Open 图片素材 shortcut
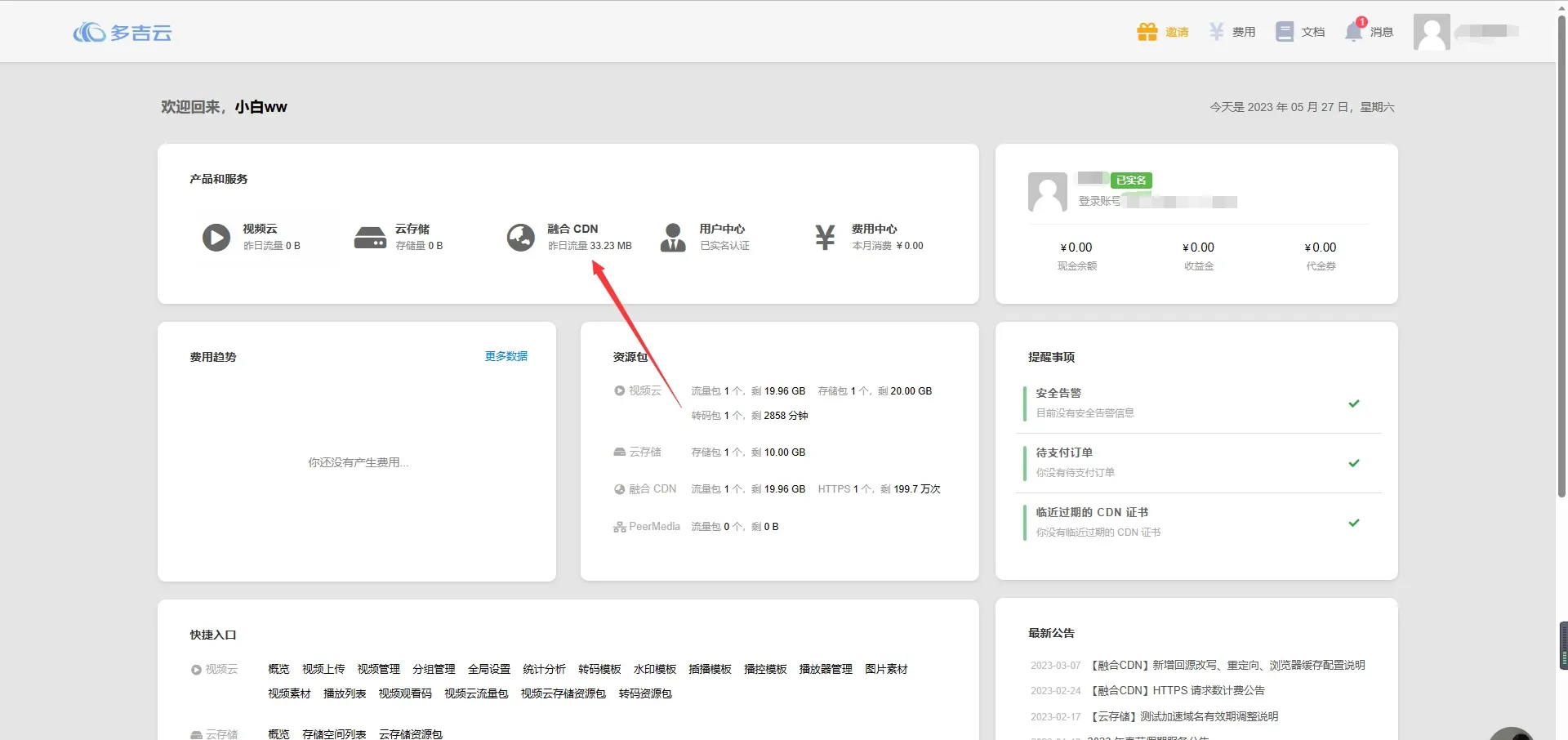The width and height of the screenshot is (1568, 740). pos(886,669)
